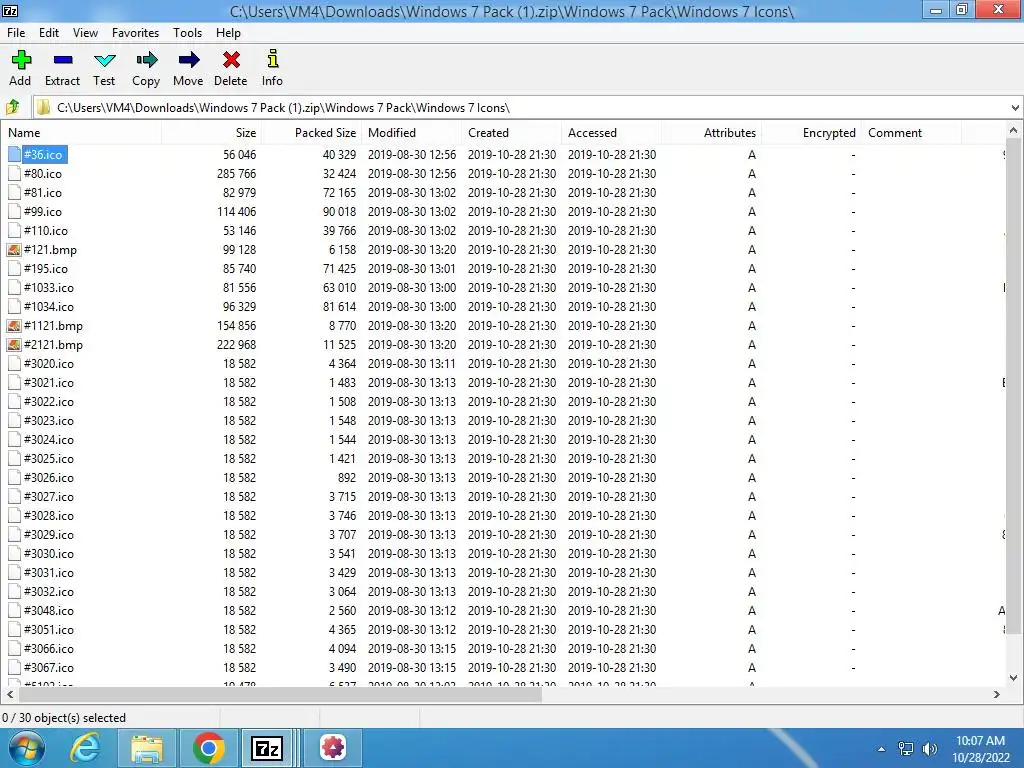Viewport: 1024px width, 768px height.
Task: Open the Tools menu
Action: (187, 33)
